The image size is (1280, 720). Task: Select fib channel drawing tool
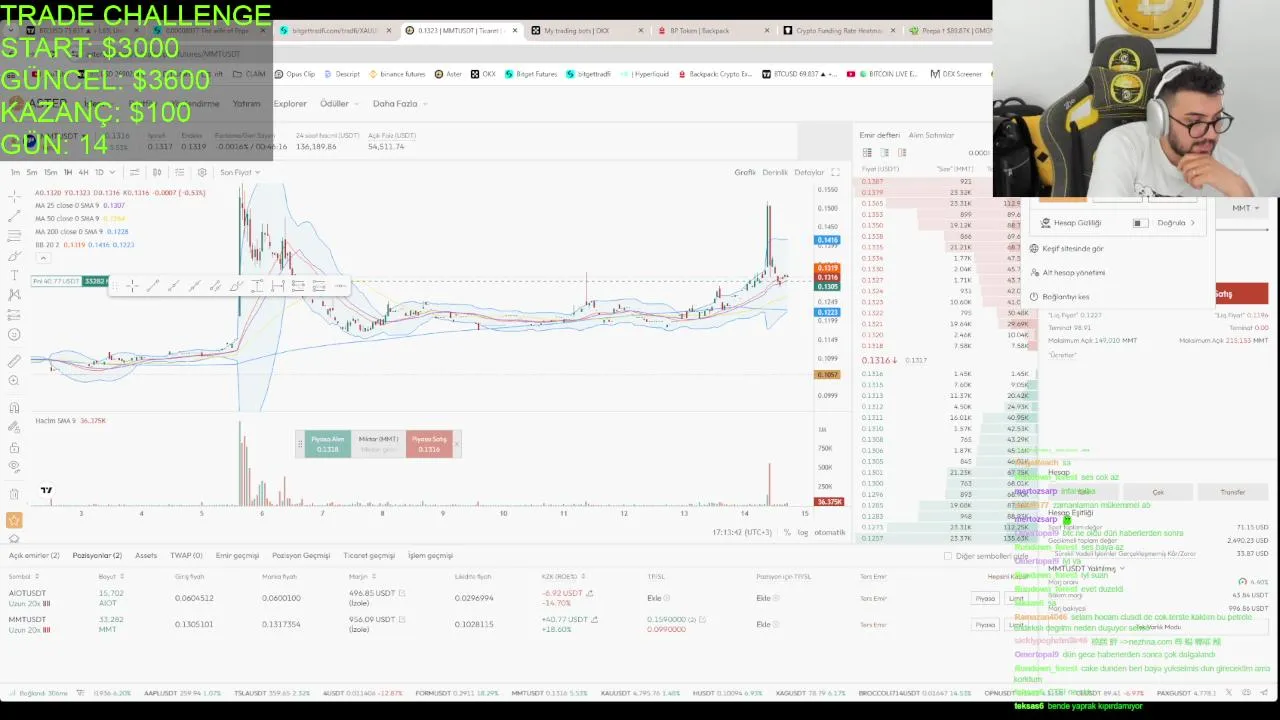click(14, 236)
